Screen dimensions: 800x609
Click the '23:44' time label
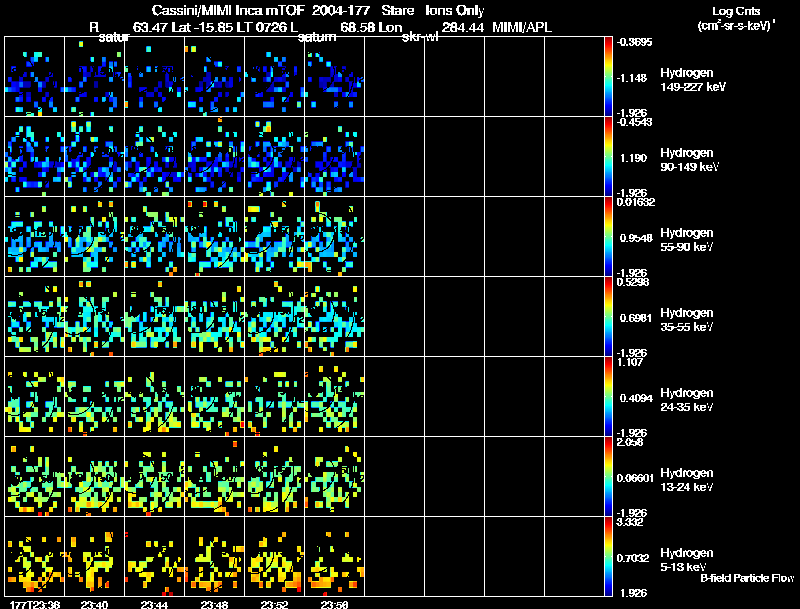point(155,605)
